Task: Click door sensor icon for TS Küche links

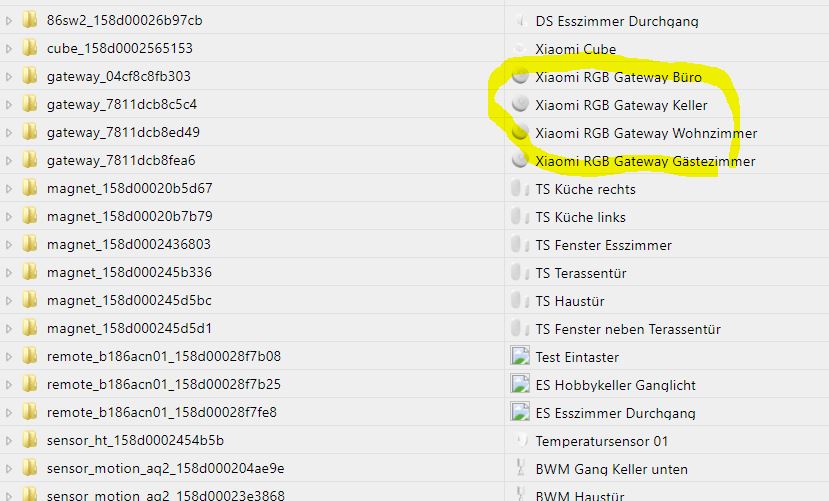Action: [520, 217]
